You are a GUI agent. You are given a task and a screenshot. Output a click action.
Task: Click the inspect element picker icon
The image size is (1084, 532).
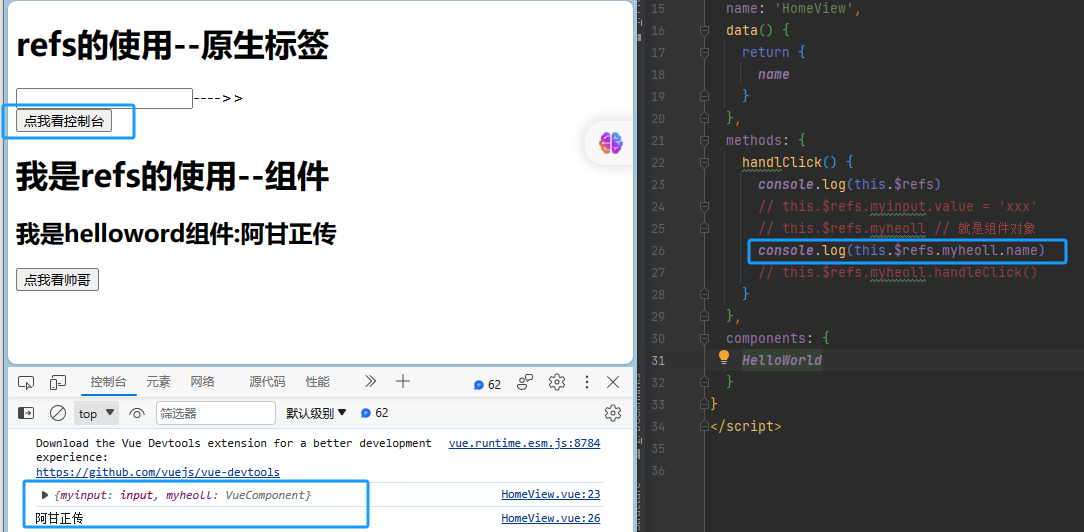click(x=26, y=382)
